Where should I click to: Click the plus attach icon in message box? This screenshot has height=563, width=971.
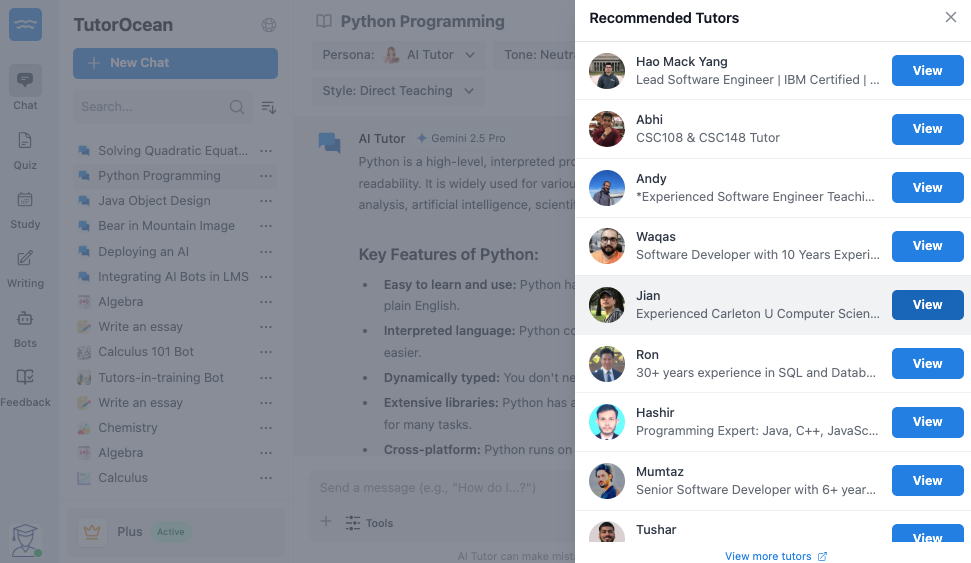point(325,522)
